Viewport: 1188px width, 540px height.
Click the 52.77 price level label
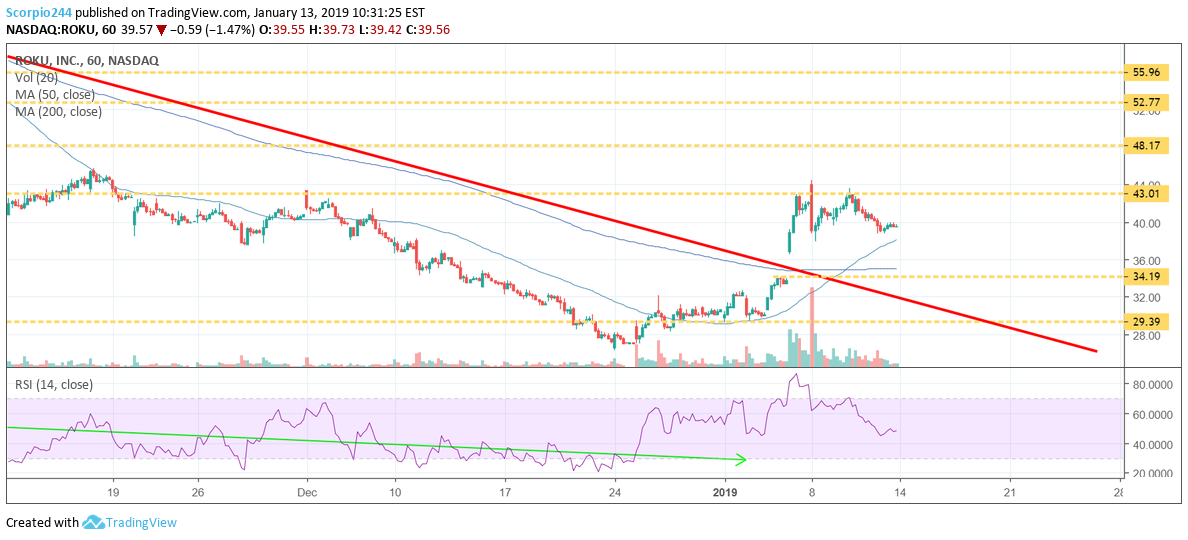pos(1147,102)
